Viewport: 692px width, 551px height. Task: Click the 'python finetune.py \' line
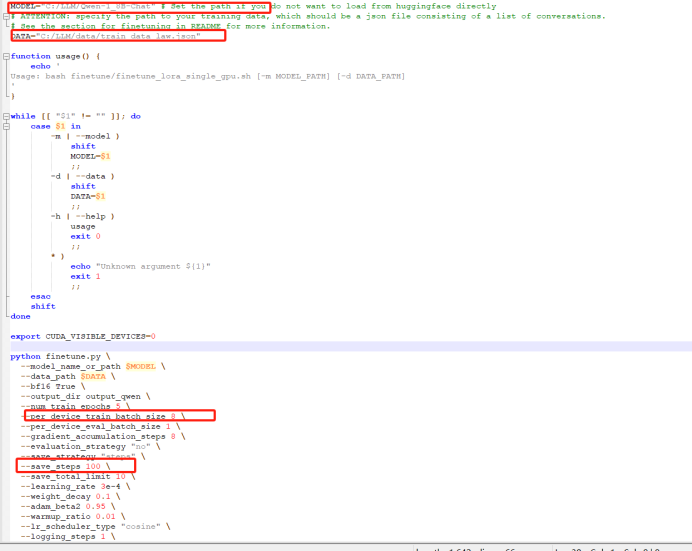(60, 356)
